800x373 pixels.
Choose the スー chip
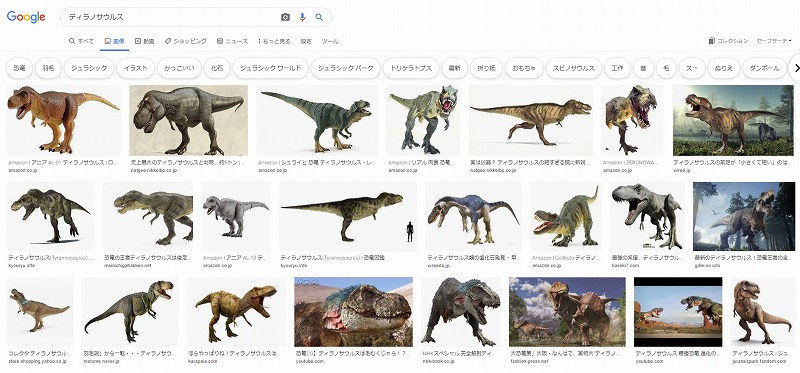coord(692,68)
